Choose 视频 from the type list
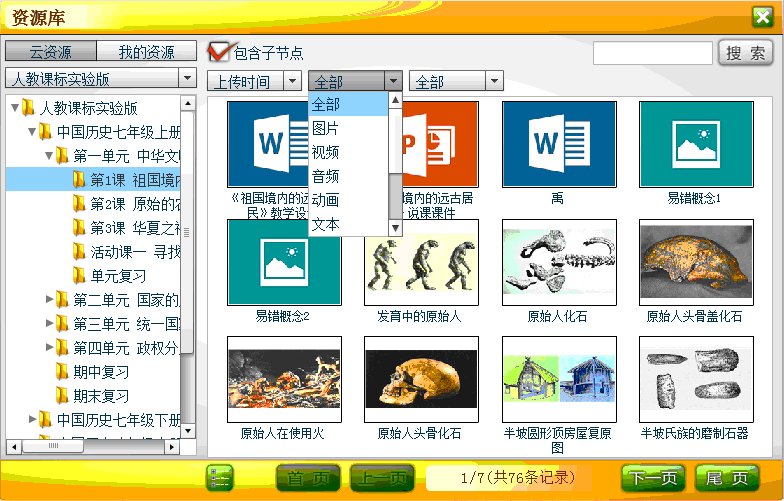 (326, 152)
